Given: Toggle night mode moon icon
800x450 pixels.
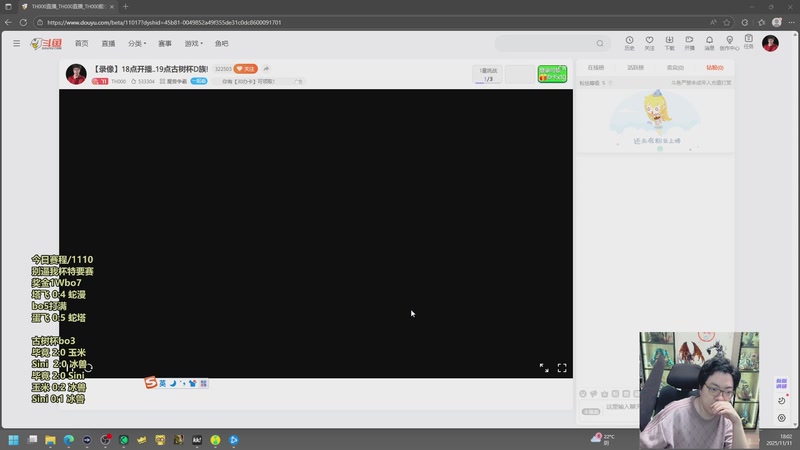Looking at the screenshot, I should (x=781, y=401).
